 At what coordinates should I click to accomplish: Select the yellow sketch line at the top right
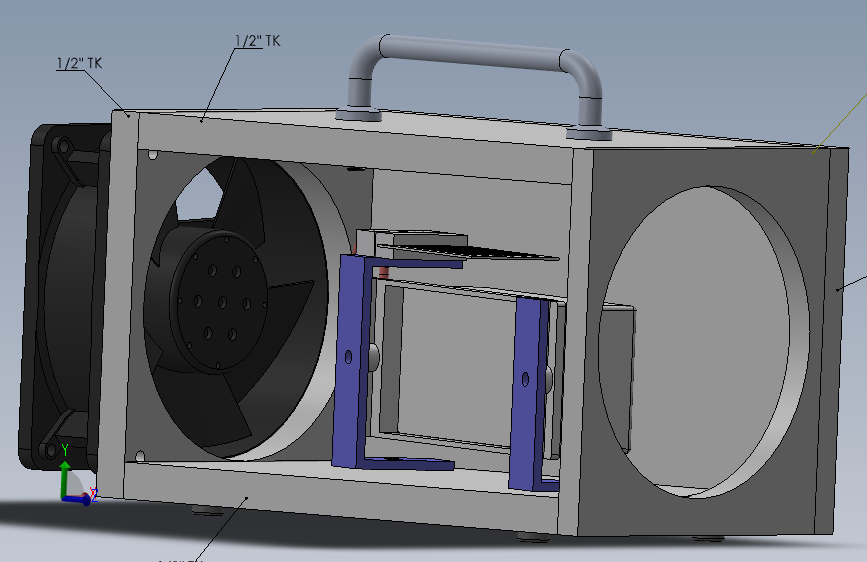pyautogui.click(x=840, y=123)
